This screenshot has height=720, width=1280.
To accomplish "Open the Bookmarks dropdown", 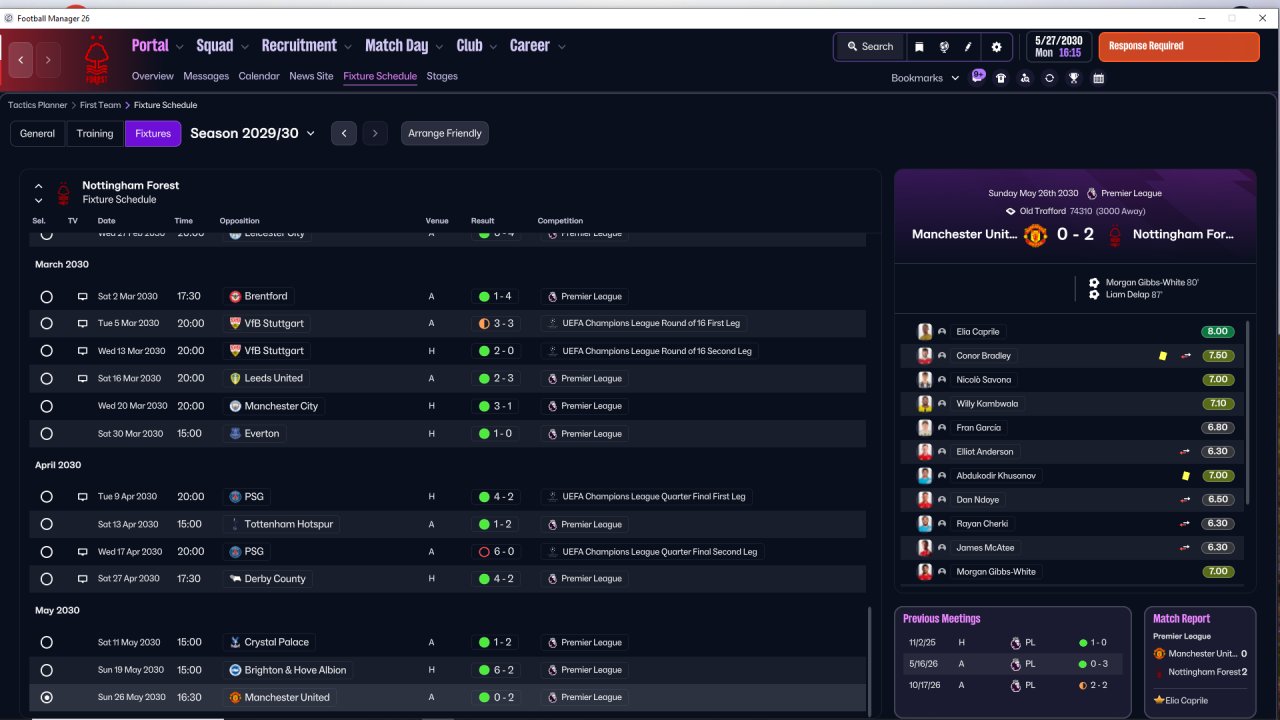I will [925, 78].
